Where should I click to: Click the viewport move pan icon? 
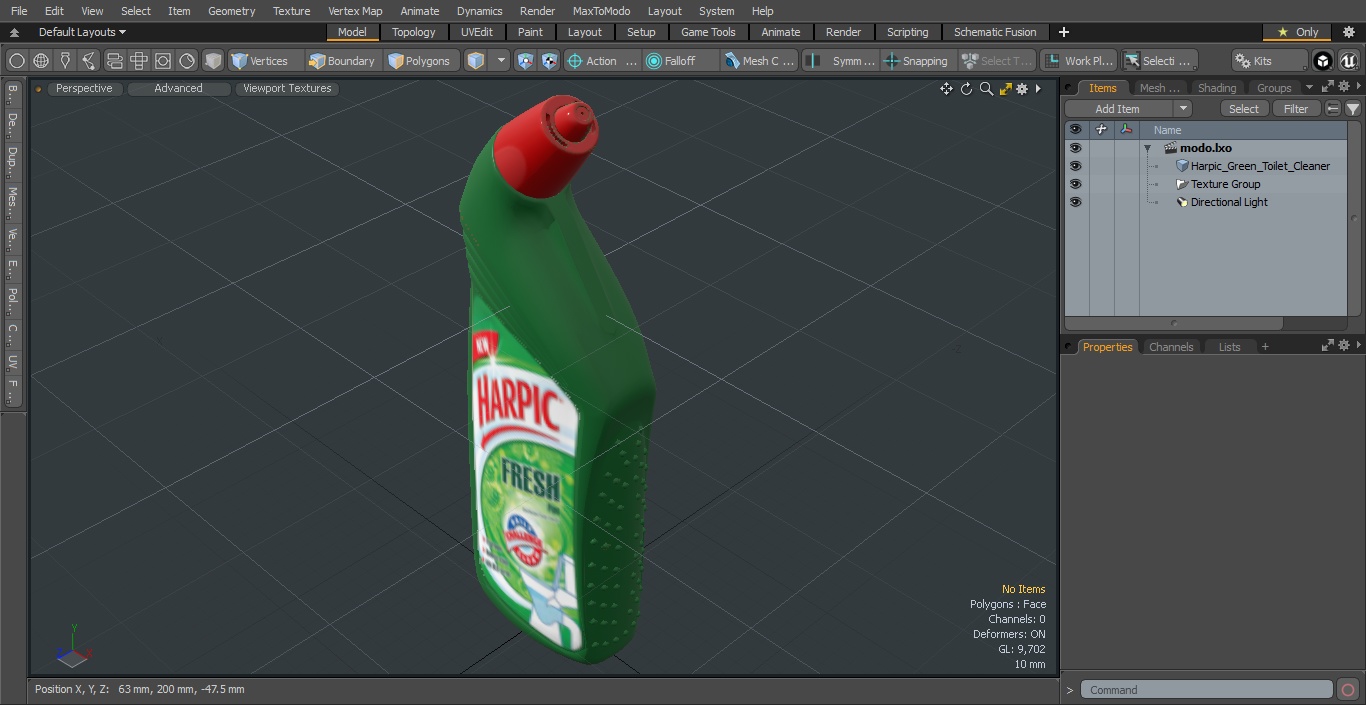[x=946, y=89]
